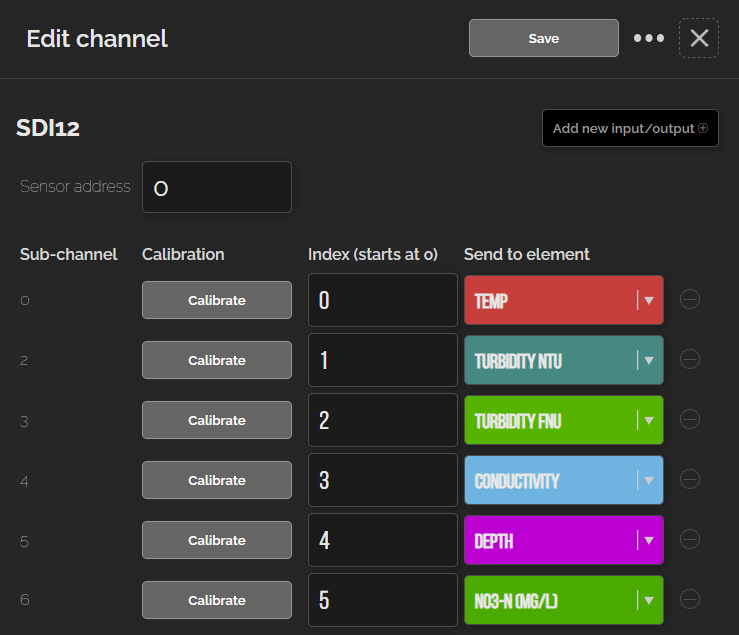Image resolution: width=739 pixels, height=635 pixels.
Task: Open the Turbidity NTU element dropdown
Action: pos(564,360)
